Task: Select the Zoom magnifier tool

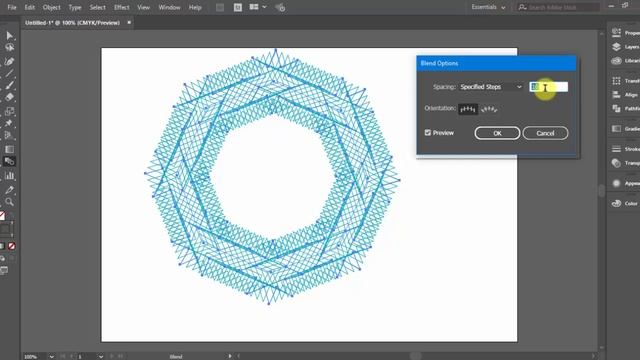Action: coord(9,202)
